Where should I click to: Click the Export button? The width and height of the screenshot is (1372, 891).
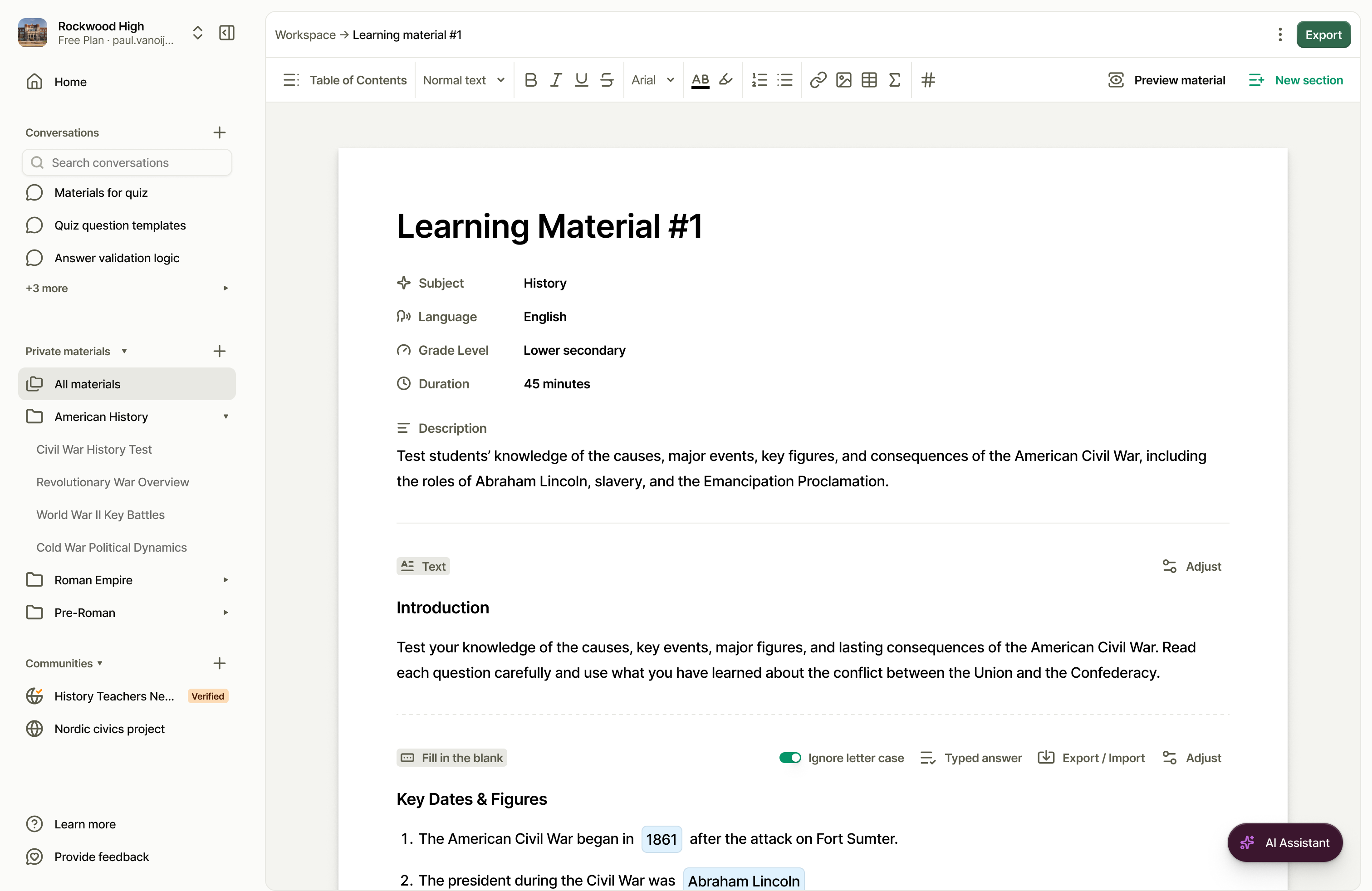coord(1323,34)
